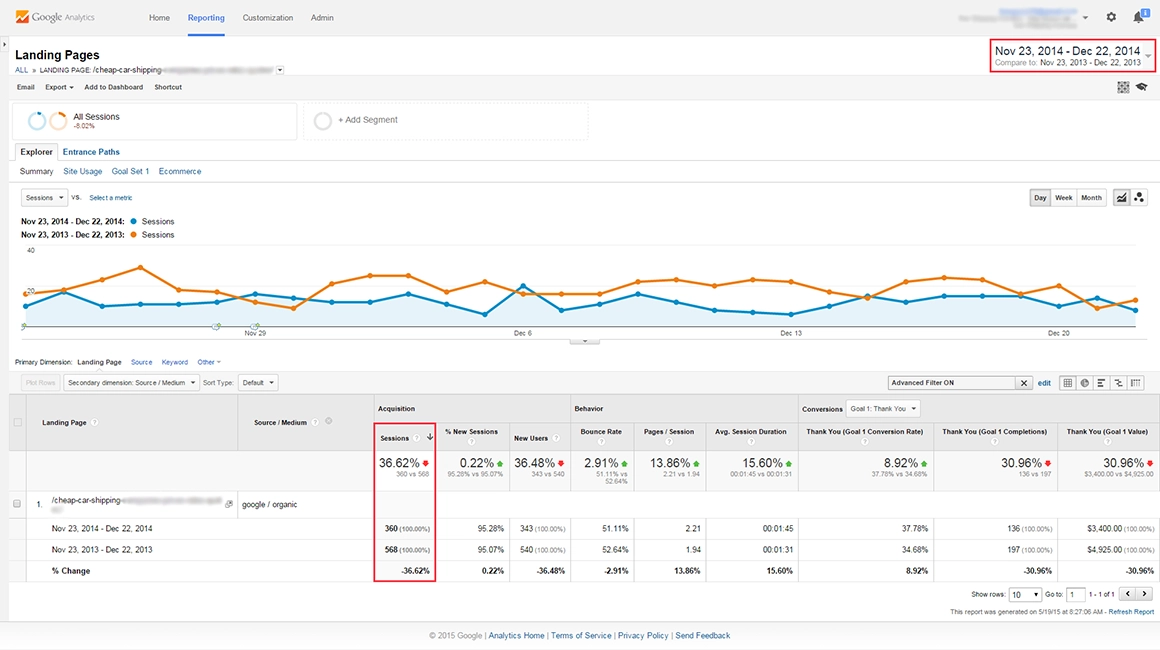Open the Ecommerce sub-tab
Screen dimensions: 1160x650
tap(180, 172)
